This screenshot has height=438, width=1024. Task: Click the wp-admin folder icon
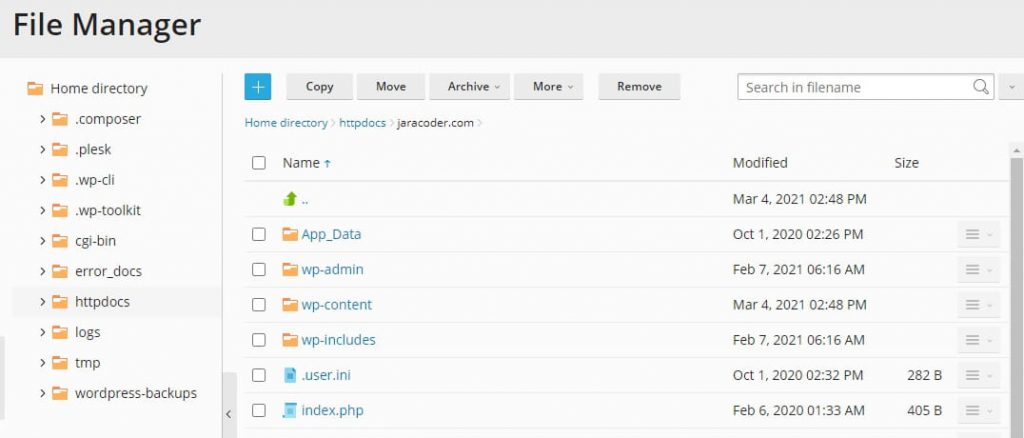[x=290, y=270]
